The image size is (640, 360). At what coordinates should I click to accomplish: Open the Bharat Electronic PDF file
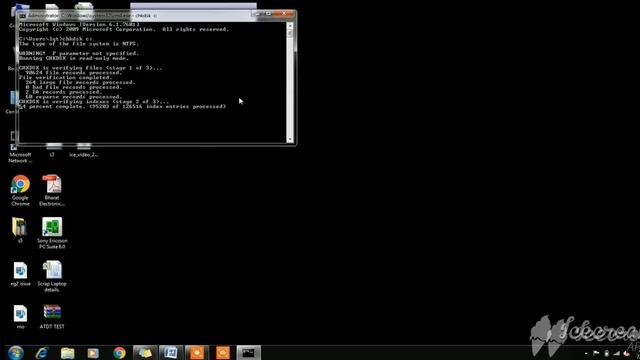point(52,190)
